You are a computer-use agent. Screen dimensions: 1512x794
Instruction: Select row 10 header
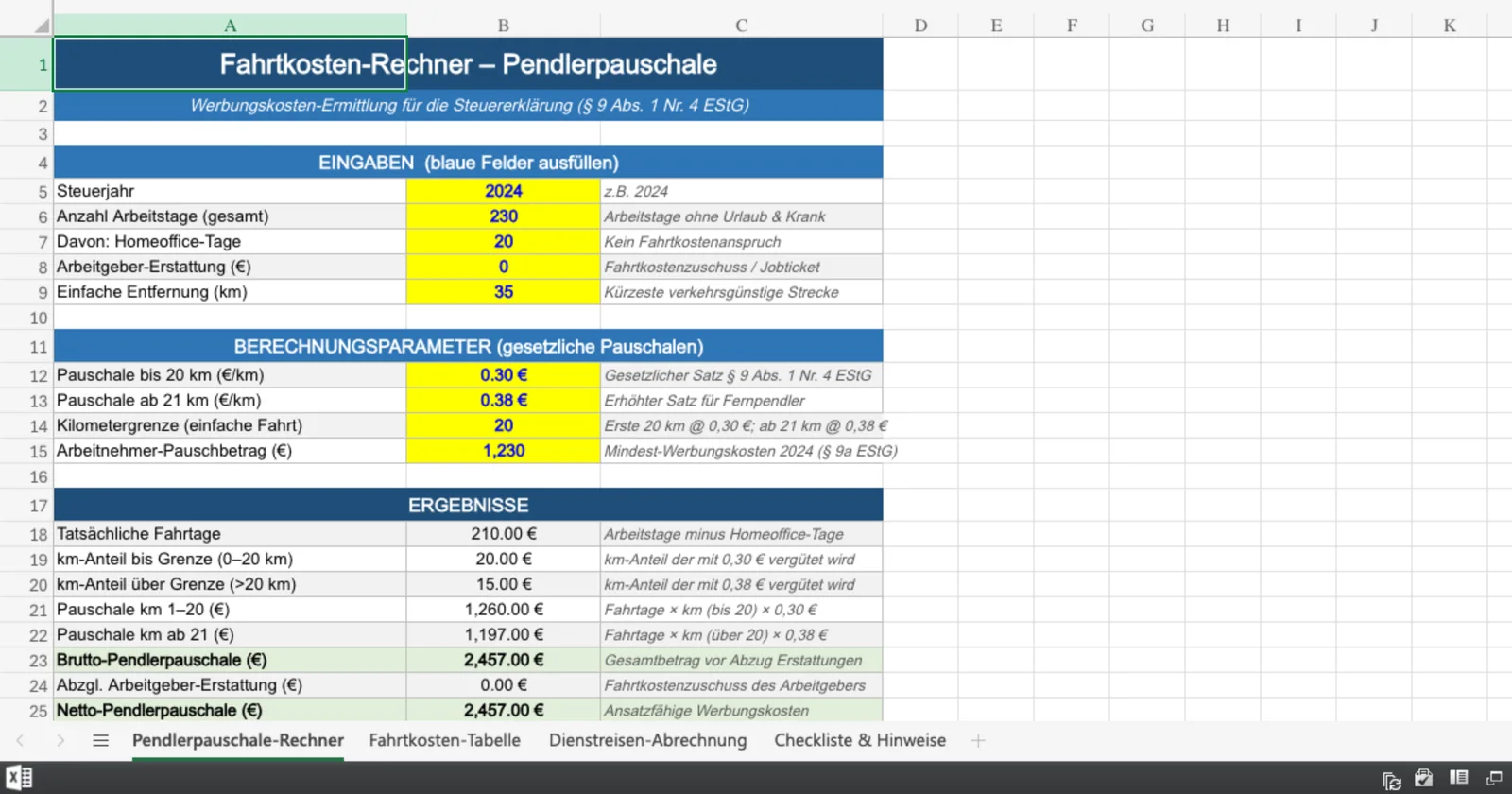(x=26, y=318)
